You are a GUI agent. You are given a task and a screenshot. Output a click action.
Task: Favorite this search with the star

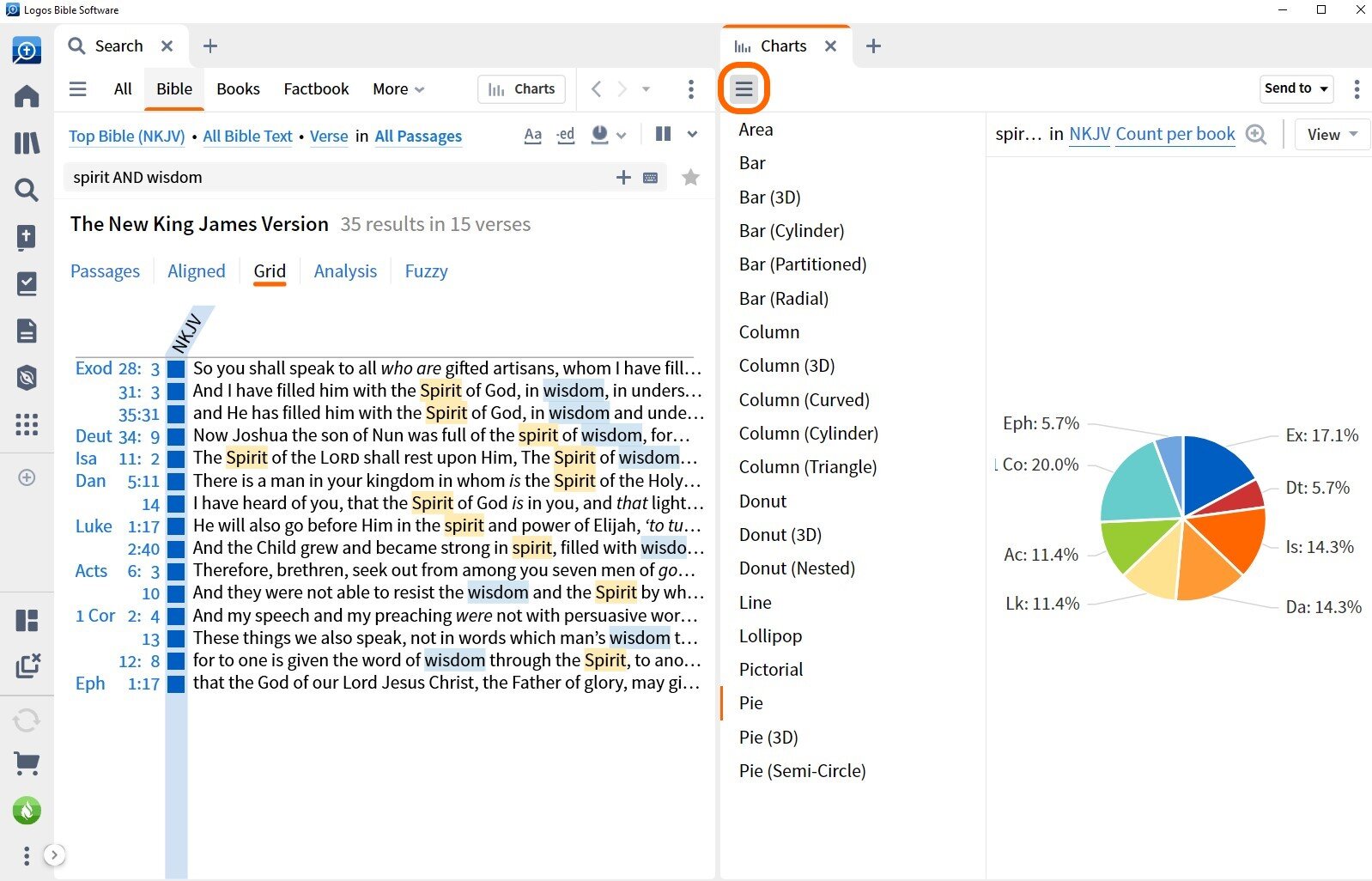690,178
